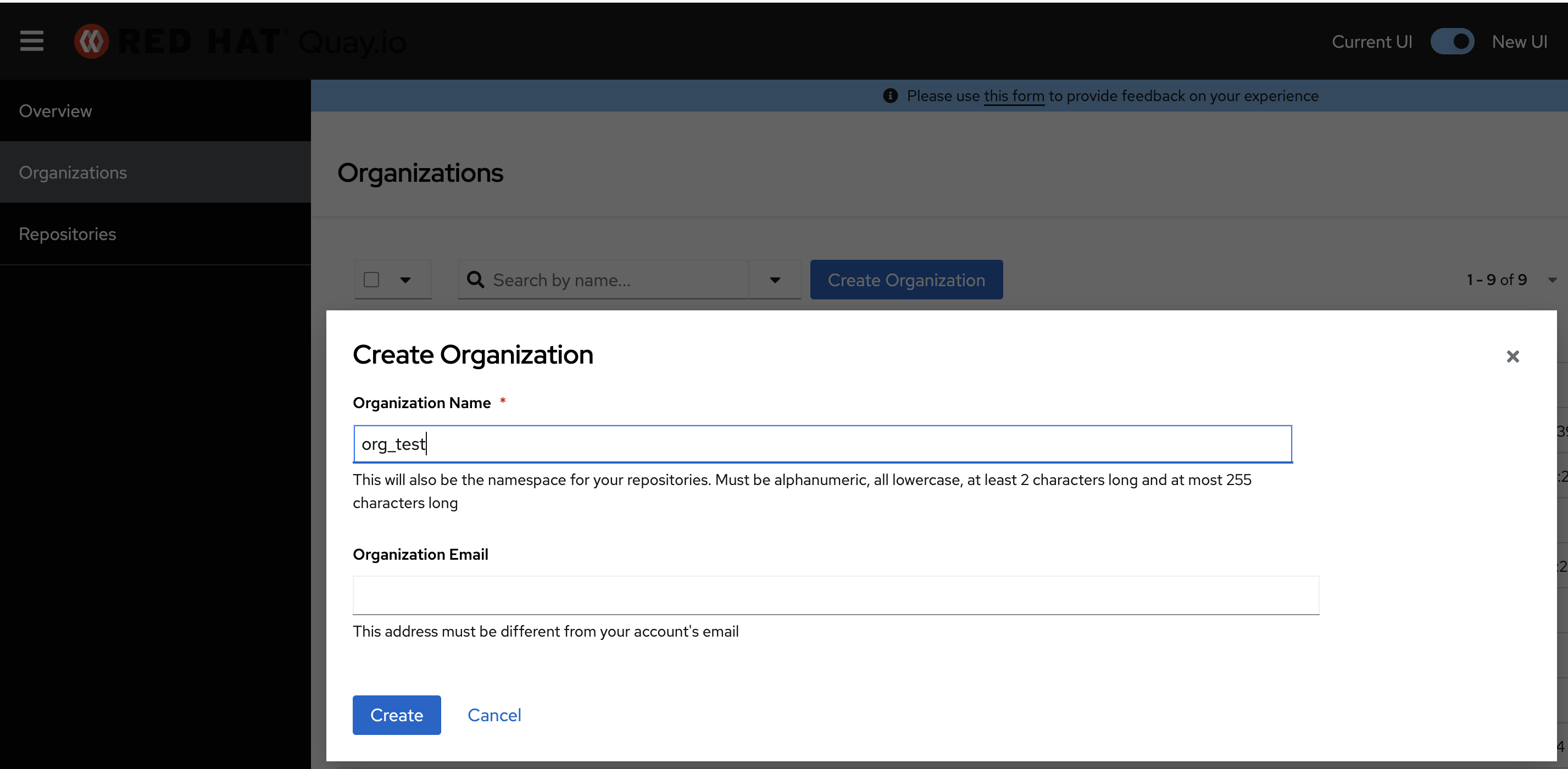
Task: Close the Create Organization dialog
Action: tap(1512, 356)
